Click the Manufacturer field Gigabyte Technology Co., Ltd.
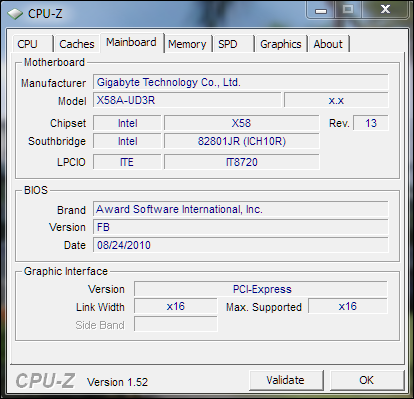Screen dimensions: 414x399 [241, 82]
